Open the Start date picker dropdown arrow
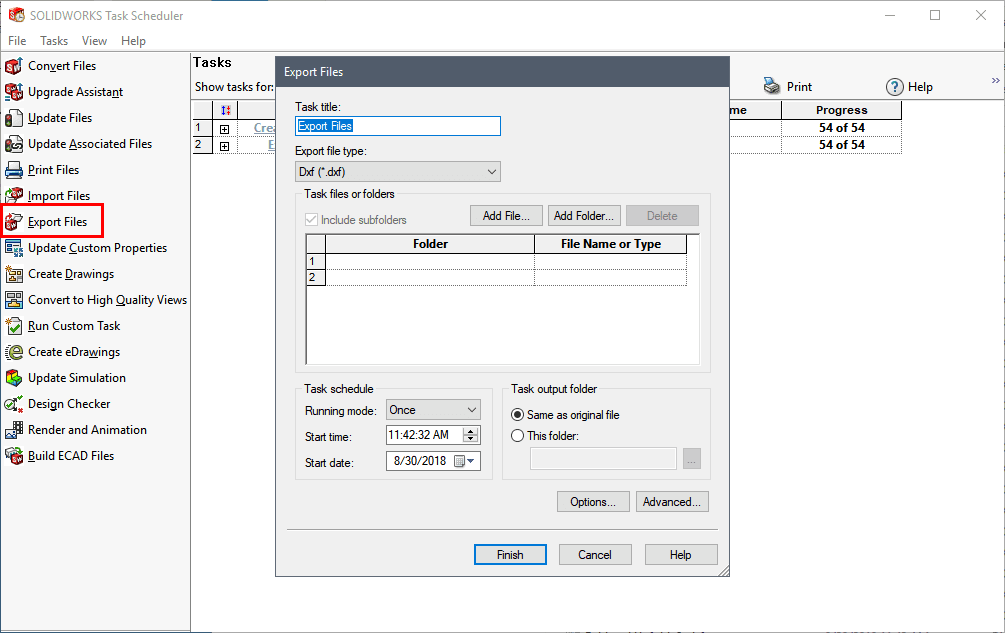The height and width of the screenshot is (633, 1005). tap(472, 461)
